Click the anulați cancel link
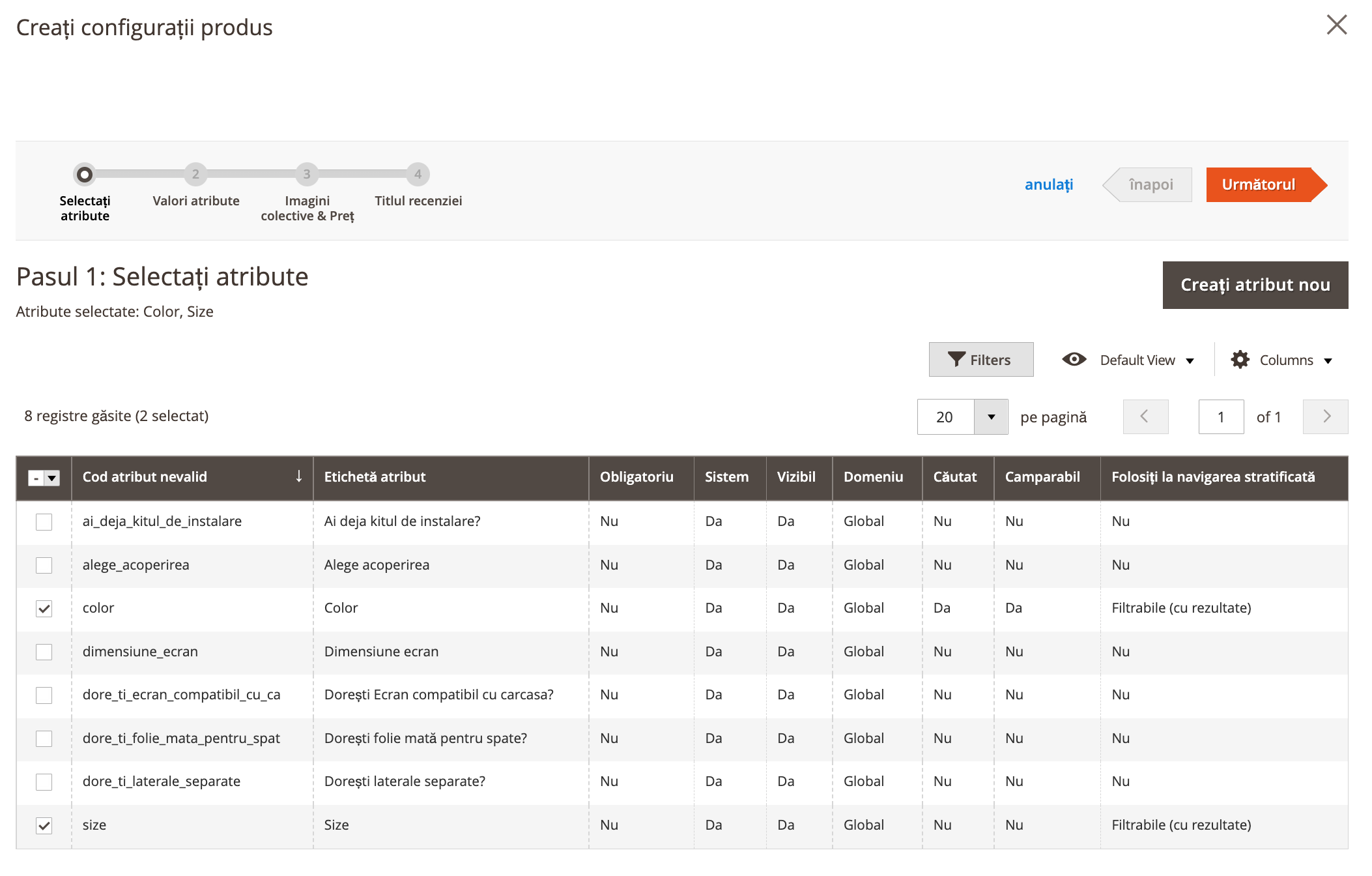This screenshot has height=876, width=1372. click(1049, 184)
